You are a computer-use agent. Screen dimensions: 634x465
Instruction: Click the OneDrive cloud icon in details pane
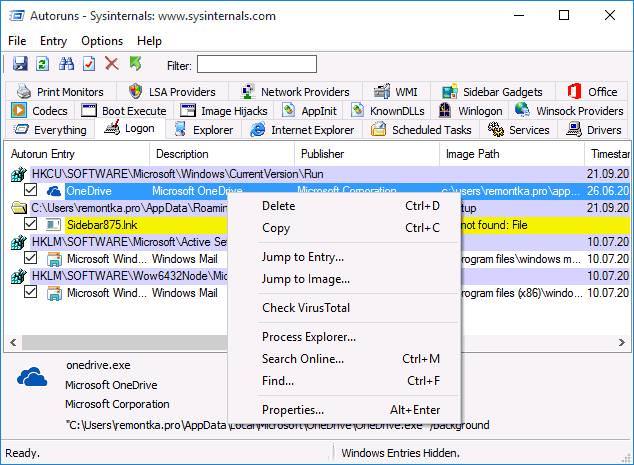(x=32, y=377)
